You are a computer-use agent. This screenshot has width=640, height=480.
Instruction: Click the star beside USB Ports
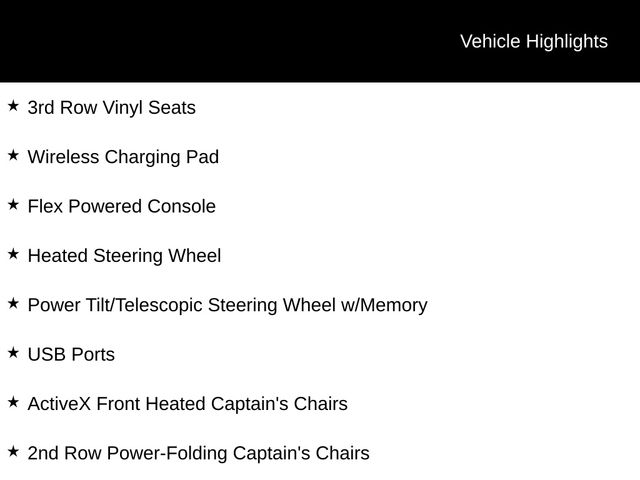[13, 353]
